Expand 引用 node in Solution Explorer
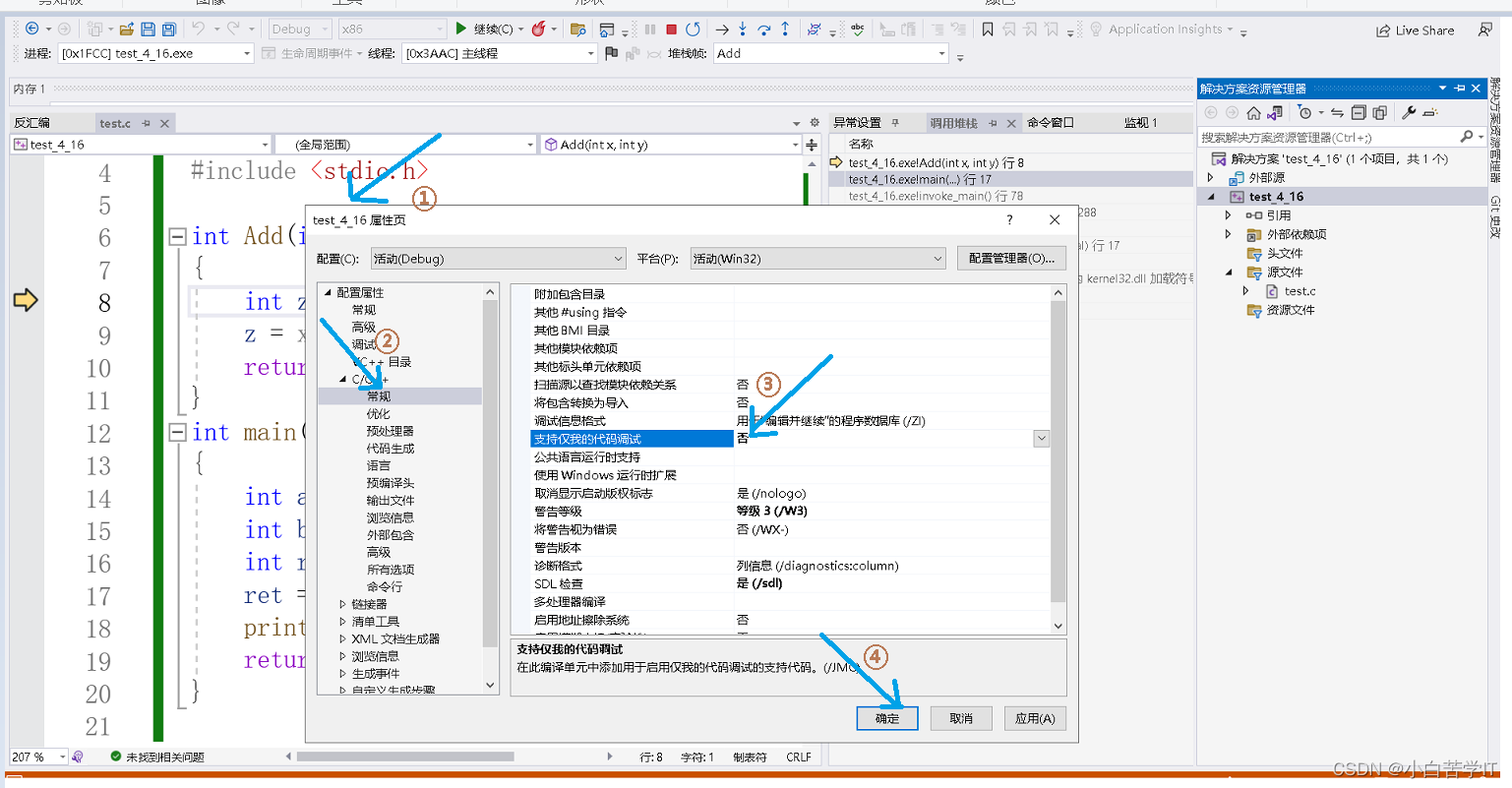The image size is (1512, 788). coord(1228,214)
